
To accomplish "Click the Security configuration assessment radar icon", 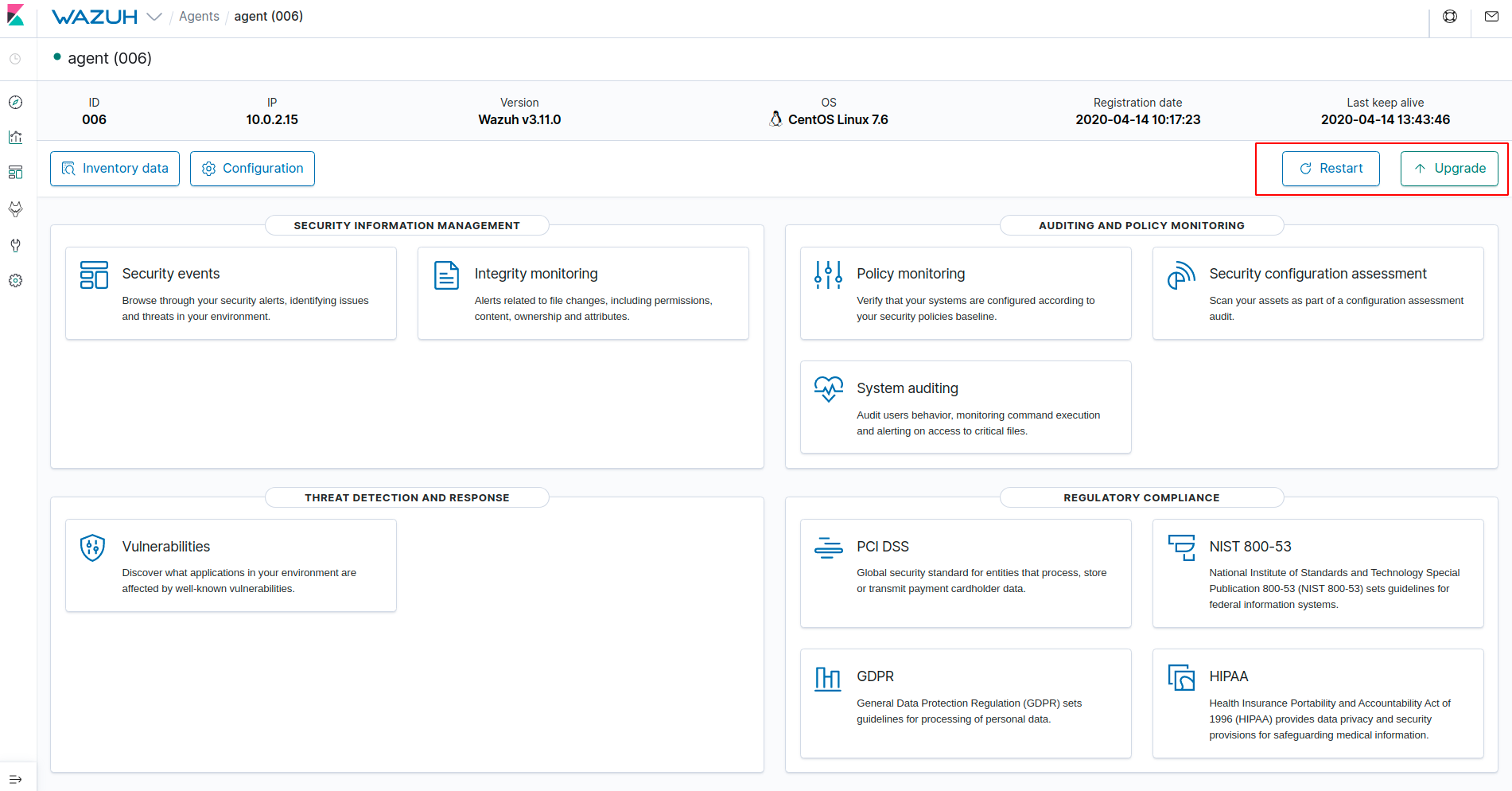I will (x=1181, y=275).
